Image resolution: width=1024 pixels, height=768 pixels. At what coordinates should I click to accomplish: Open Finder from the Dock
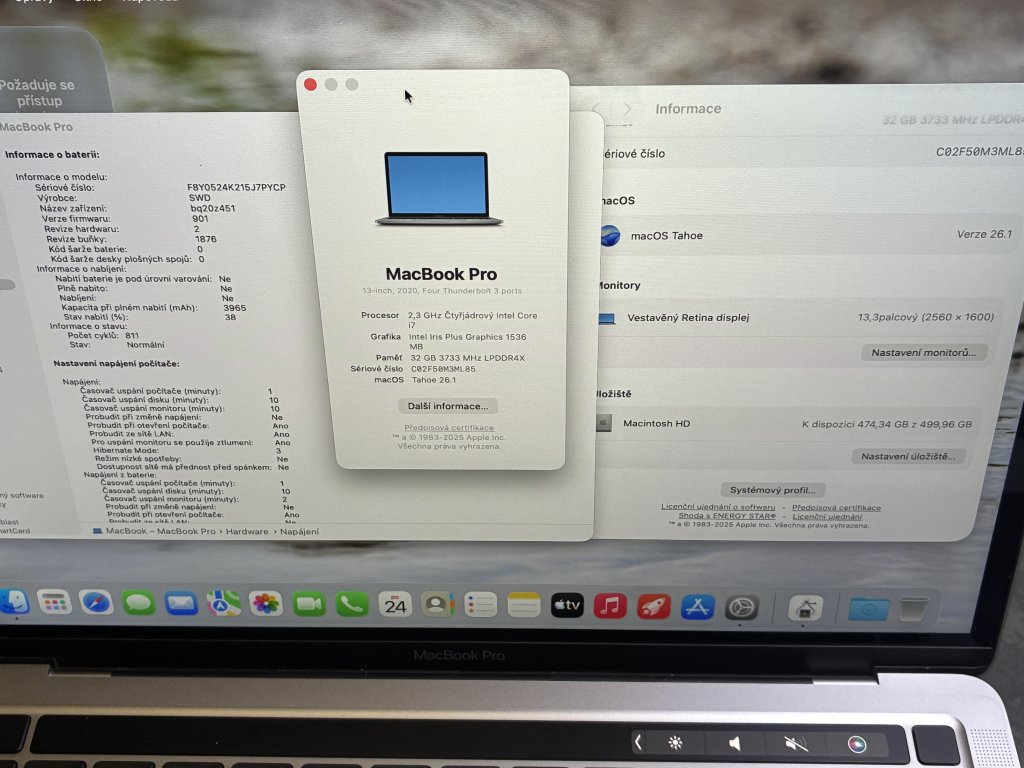tap(13, 602)
